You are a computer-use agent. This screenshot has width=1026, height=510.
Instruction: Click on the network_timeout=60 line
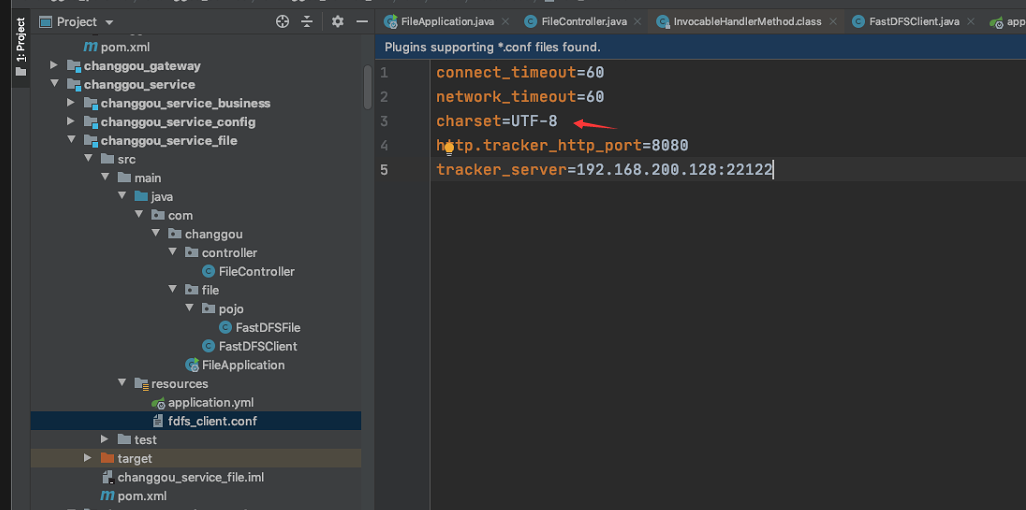pos(520,97)
